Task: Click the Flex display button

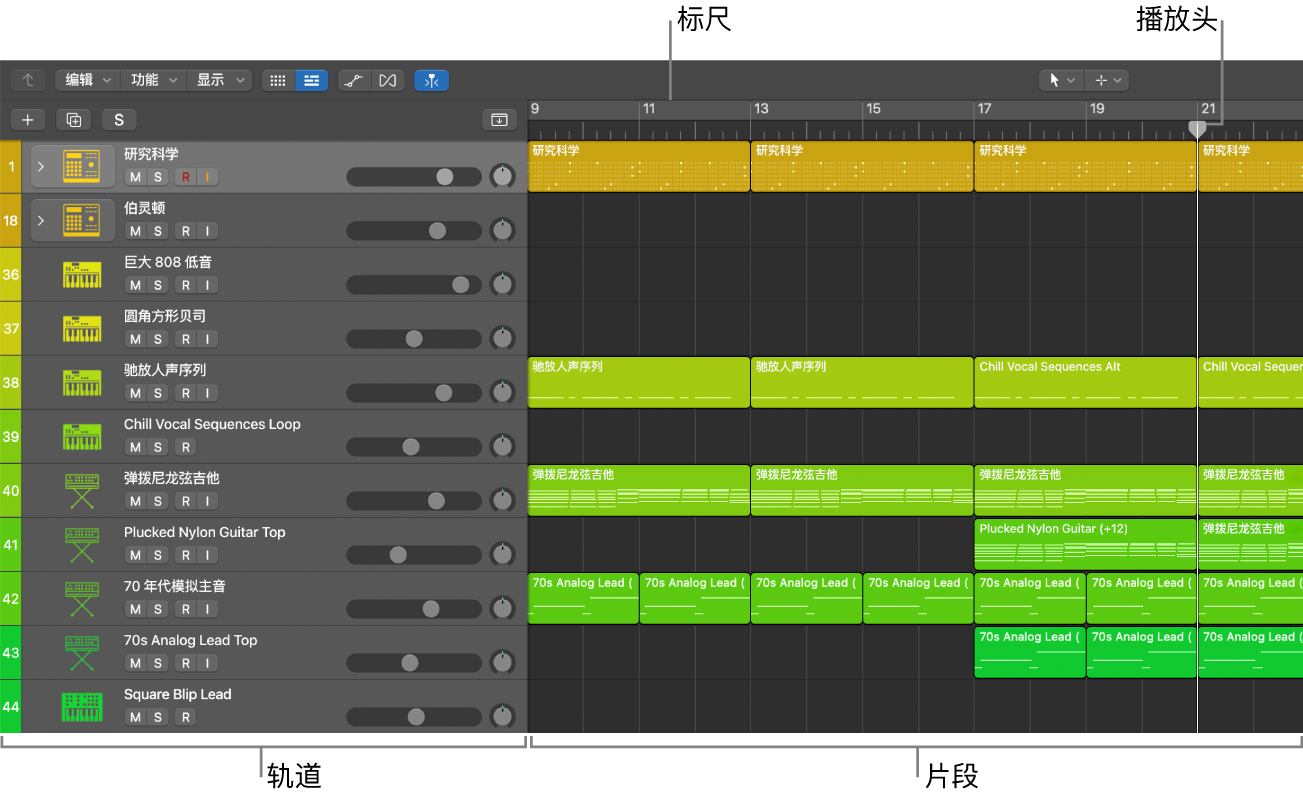Action: pos(388,81)
